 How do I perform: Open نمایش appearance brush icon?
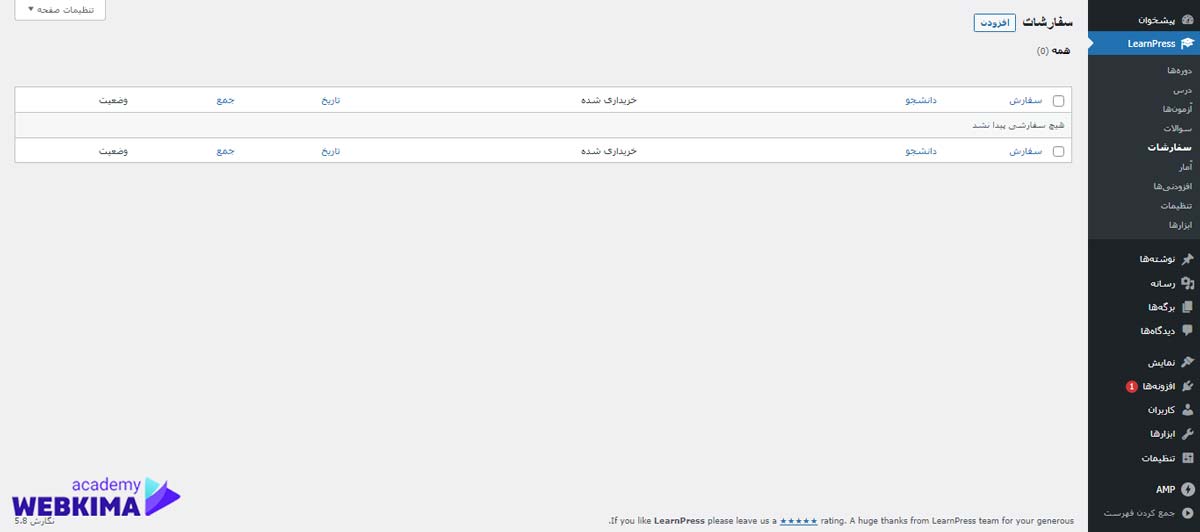coord(1187,362)
